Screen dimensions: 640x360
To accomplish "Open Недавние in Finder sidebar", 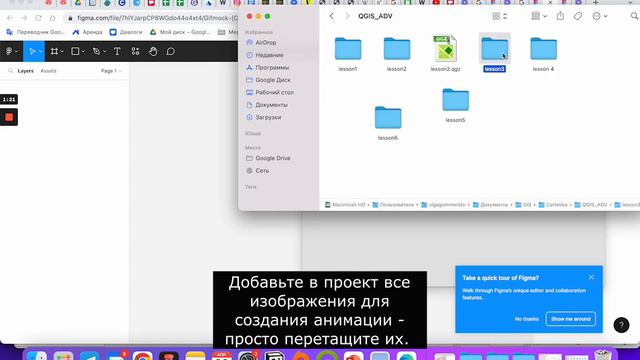I will pos(269,55).
